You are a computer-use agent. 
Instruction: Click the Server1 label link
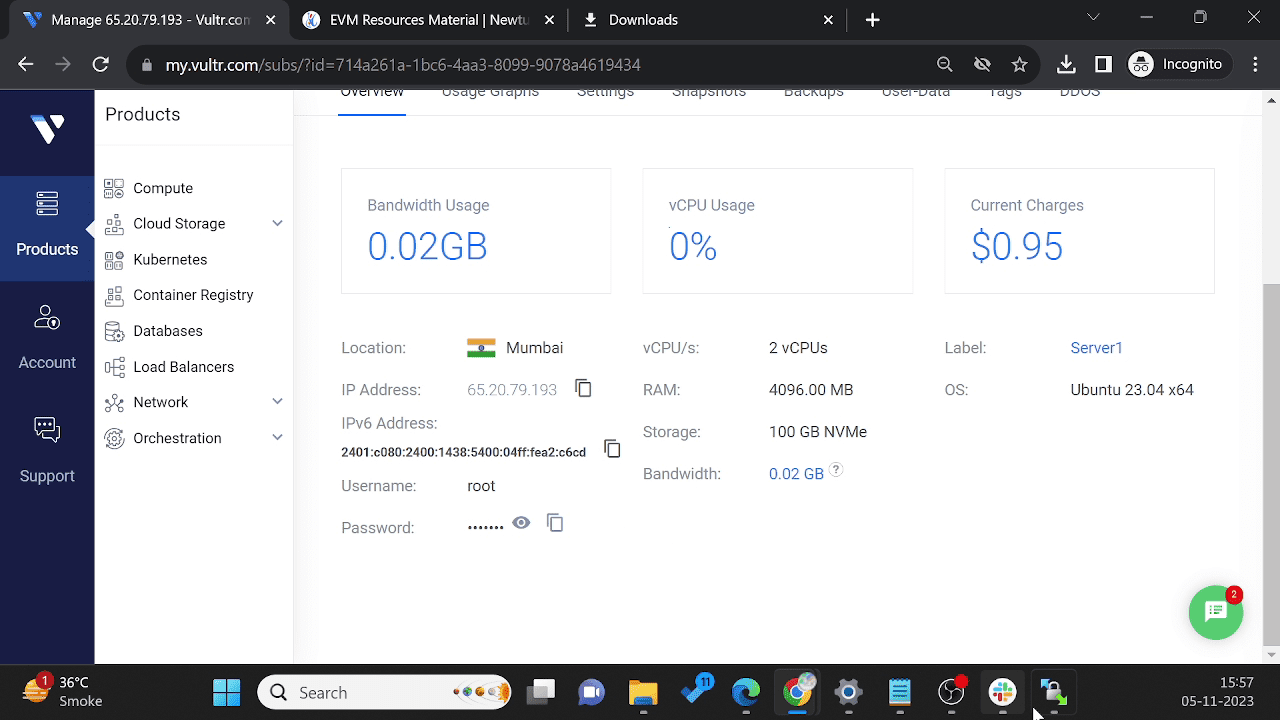point(1096,348)
